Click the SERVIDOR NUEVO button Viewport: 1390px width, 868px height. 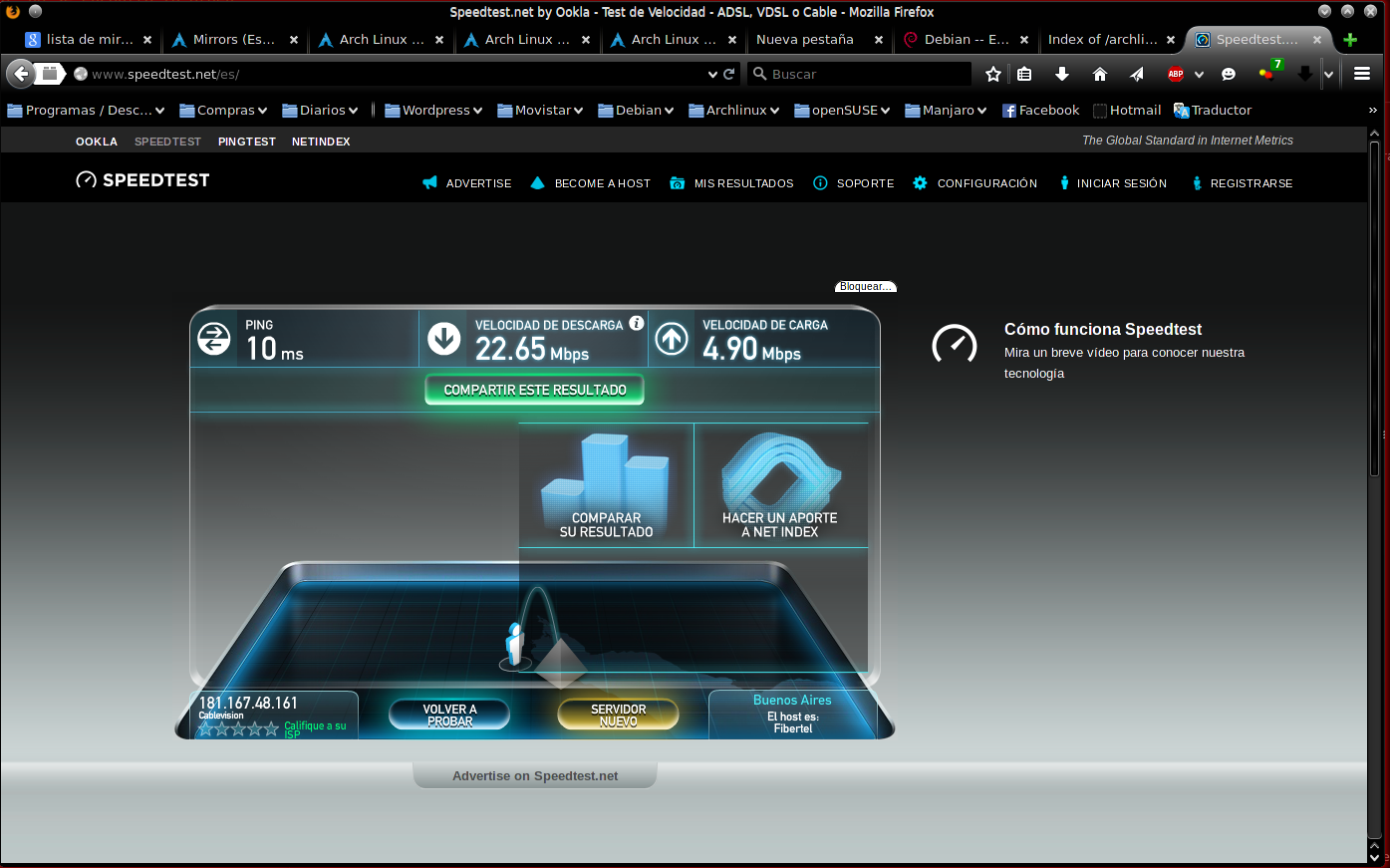pos(618,715)
